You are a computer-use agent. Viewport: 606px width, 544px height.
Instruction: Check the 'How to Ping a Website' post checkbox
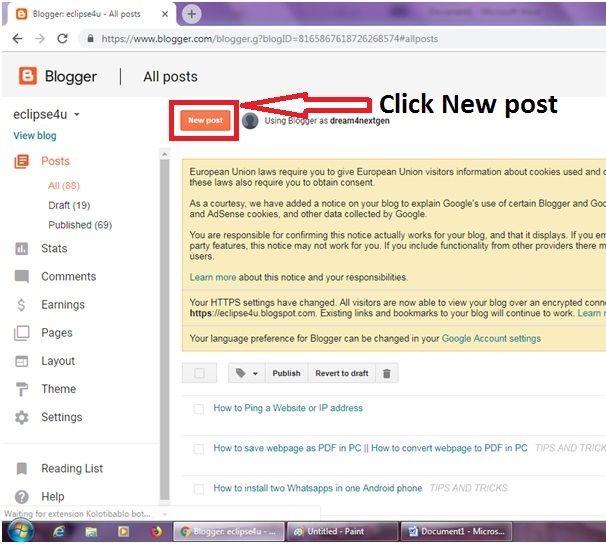199,409
